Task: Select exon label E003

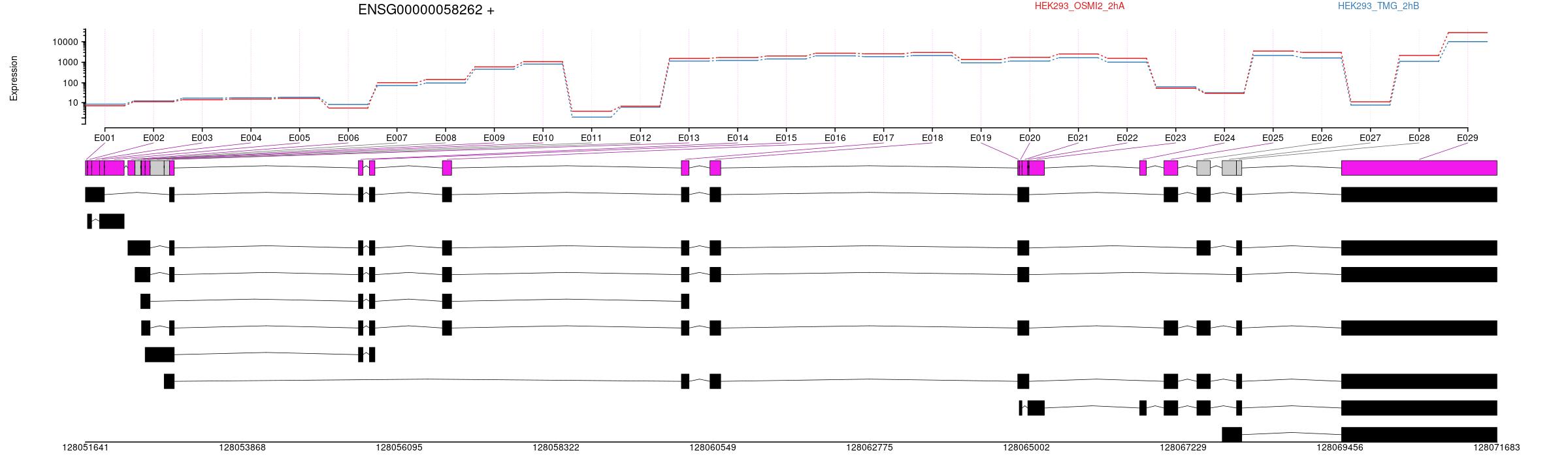Action: 202,138
